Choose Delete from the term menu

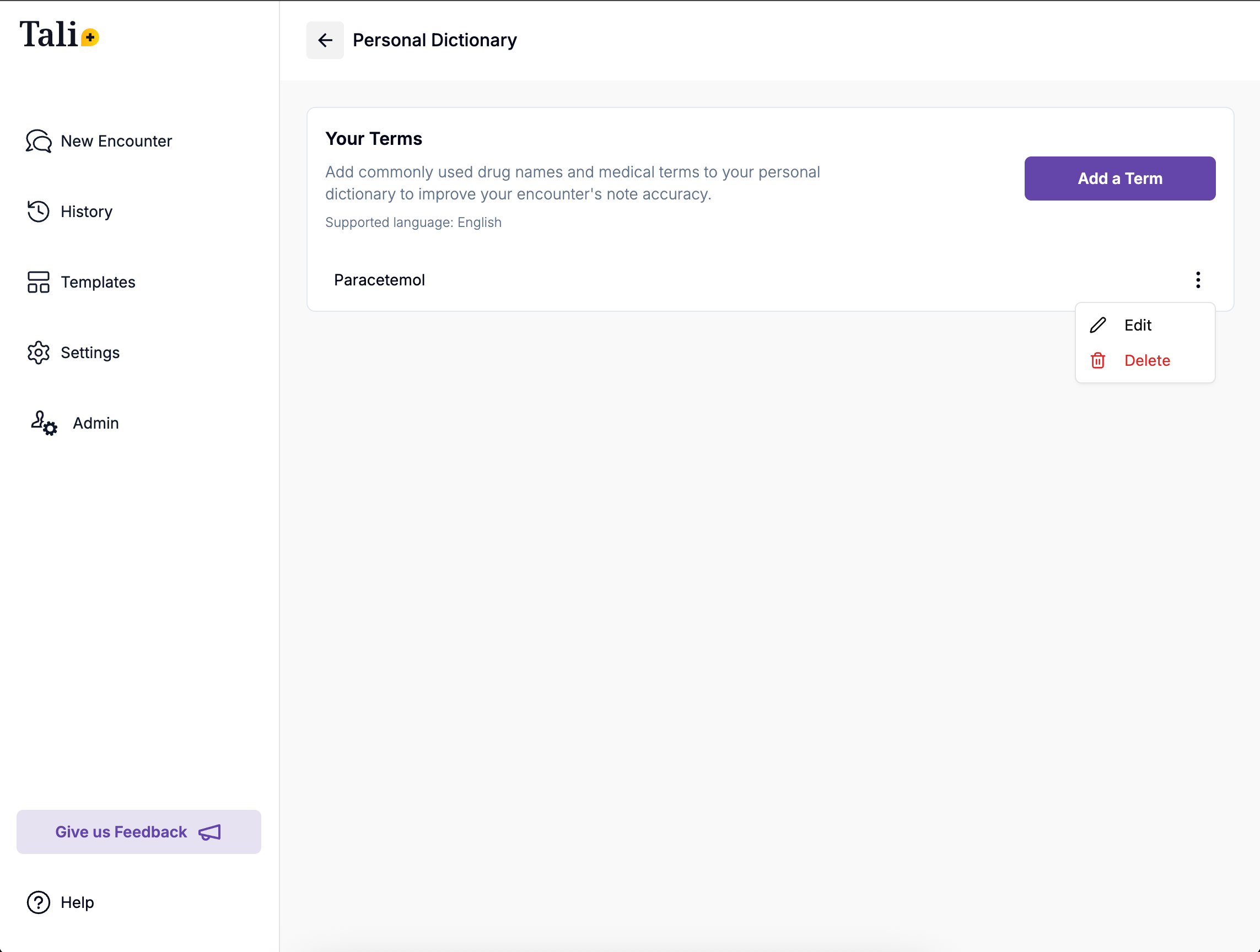1146,360
